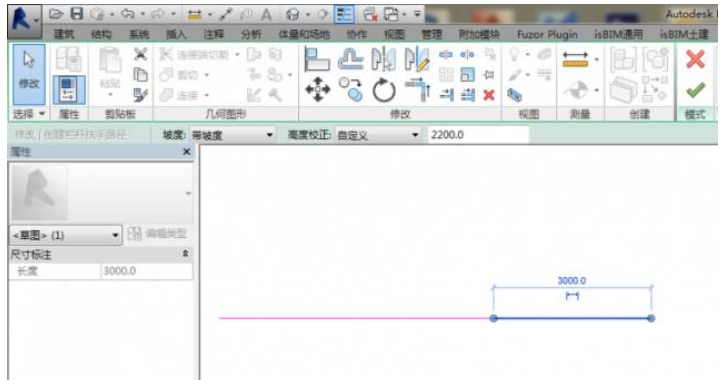Click the Open file icon in quick access toolbar

tap(55, 14)
